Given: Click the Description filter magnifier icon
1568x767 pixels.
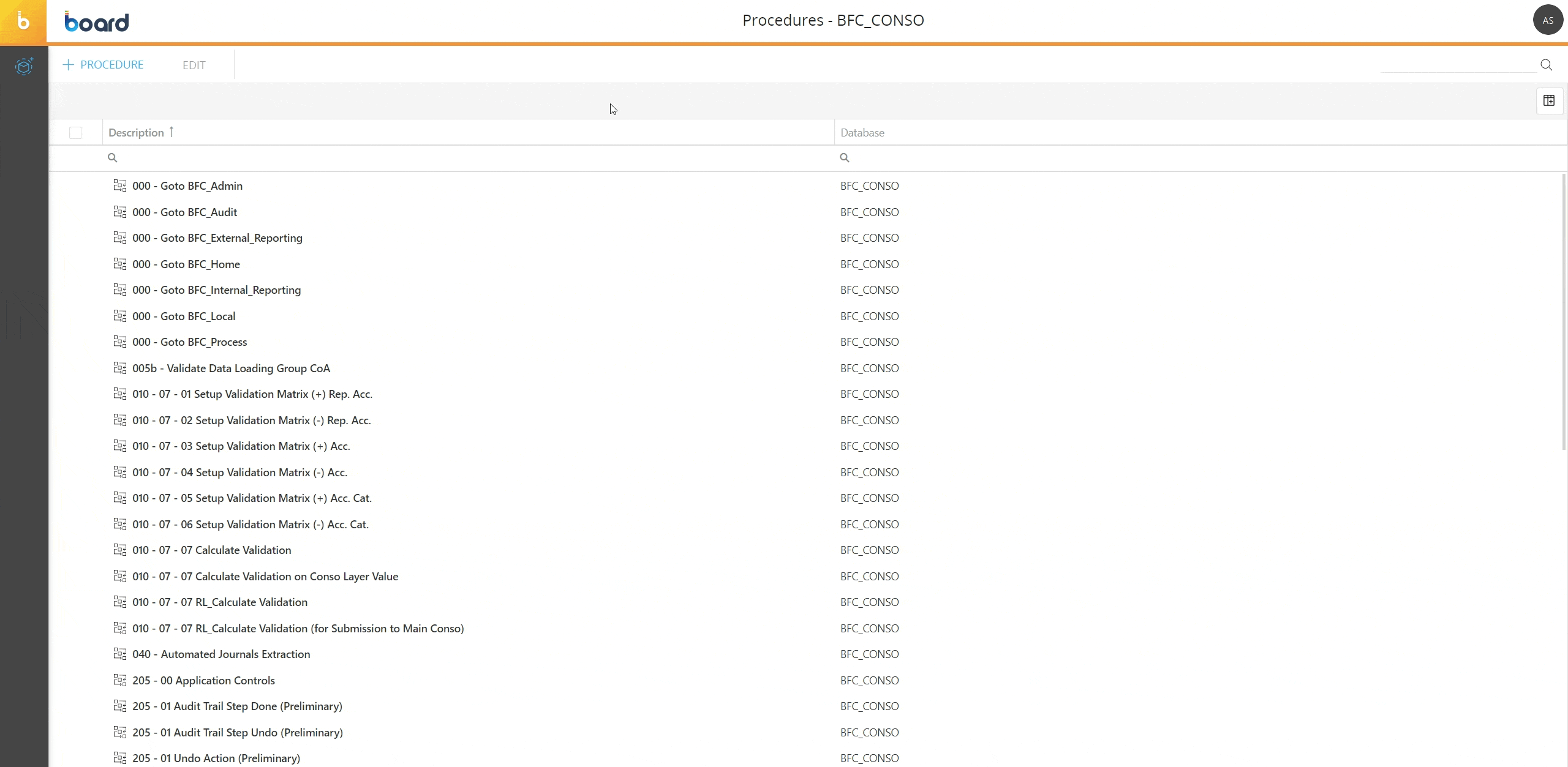Looking at the screenshot, I should 113,158.
